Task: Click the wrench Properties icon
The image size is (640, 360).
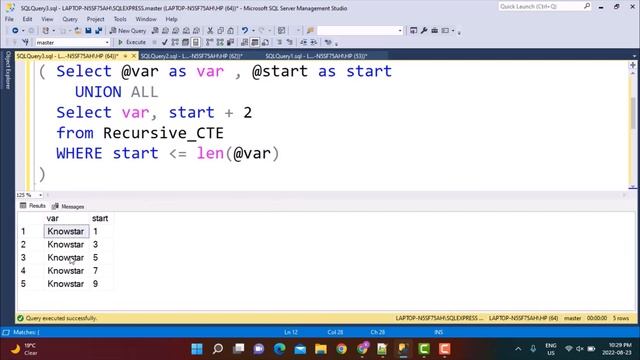Action: pyautogui.click(x=424, y=31)
